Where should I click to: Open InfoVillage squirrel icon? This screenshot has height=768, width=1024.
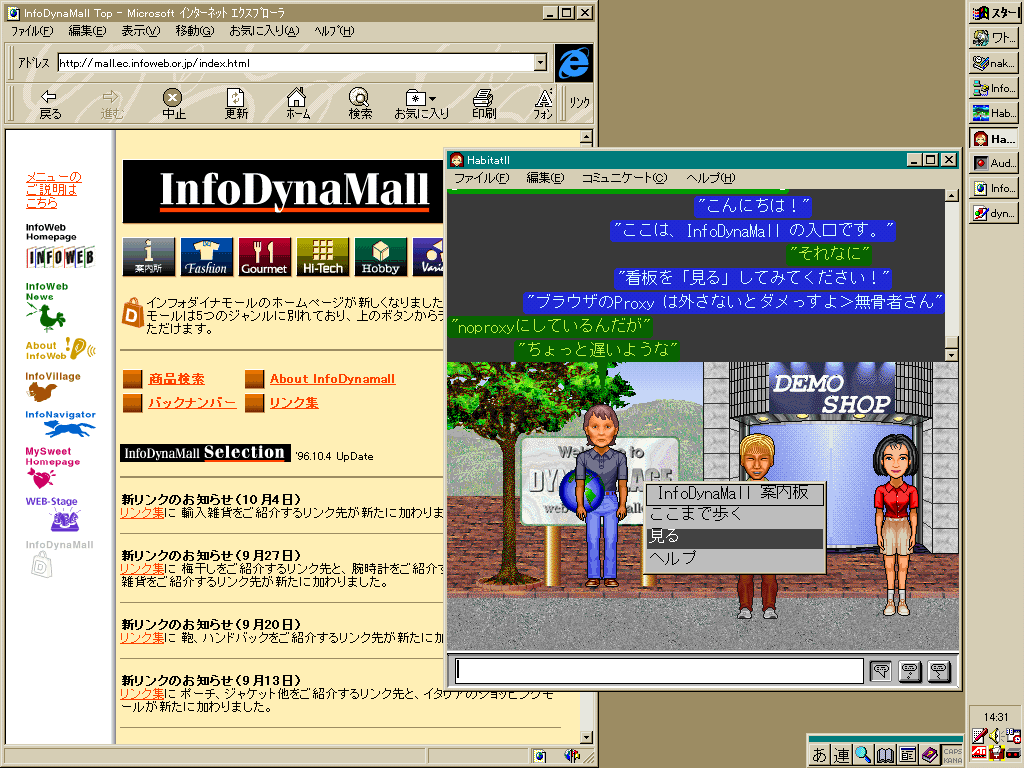pyautogui.click(x=42, y=392)
